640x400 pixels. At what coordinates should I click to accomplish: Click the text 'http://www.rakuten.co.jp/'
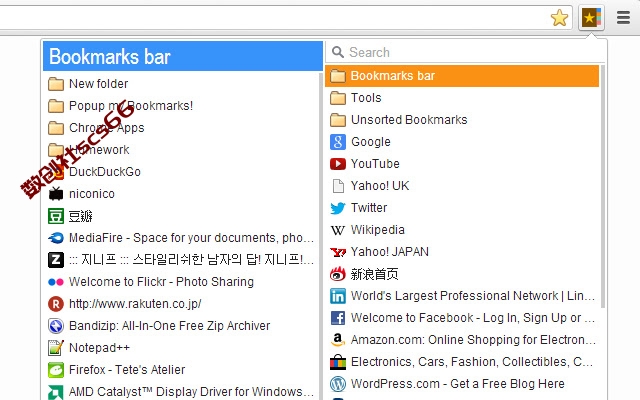click(135, 304)
